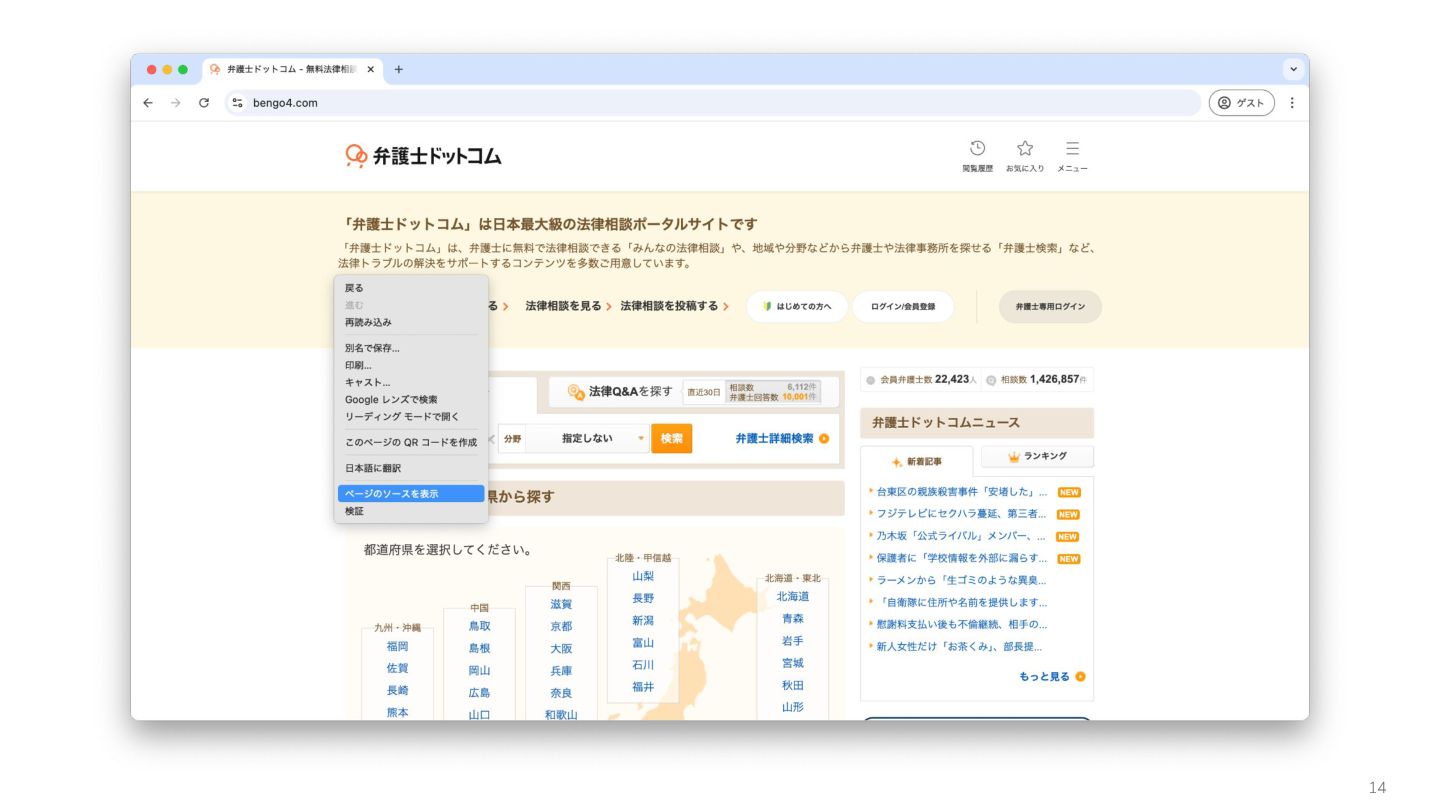1440x810 pixels.
Task: Open news 乃木坂「公式ライバル」メンバー
Action: tap(961, 536)
